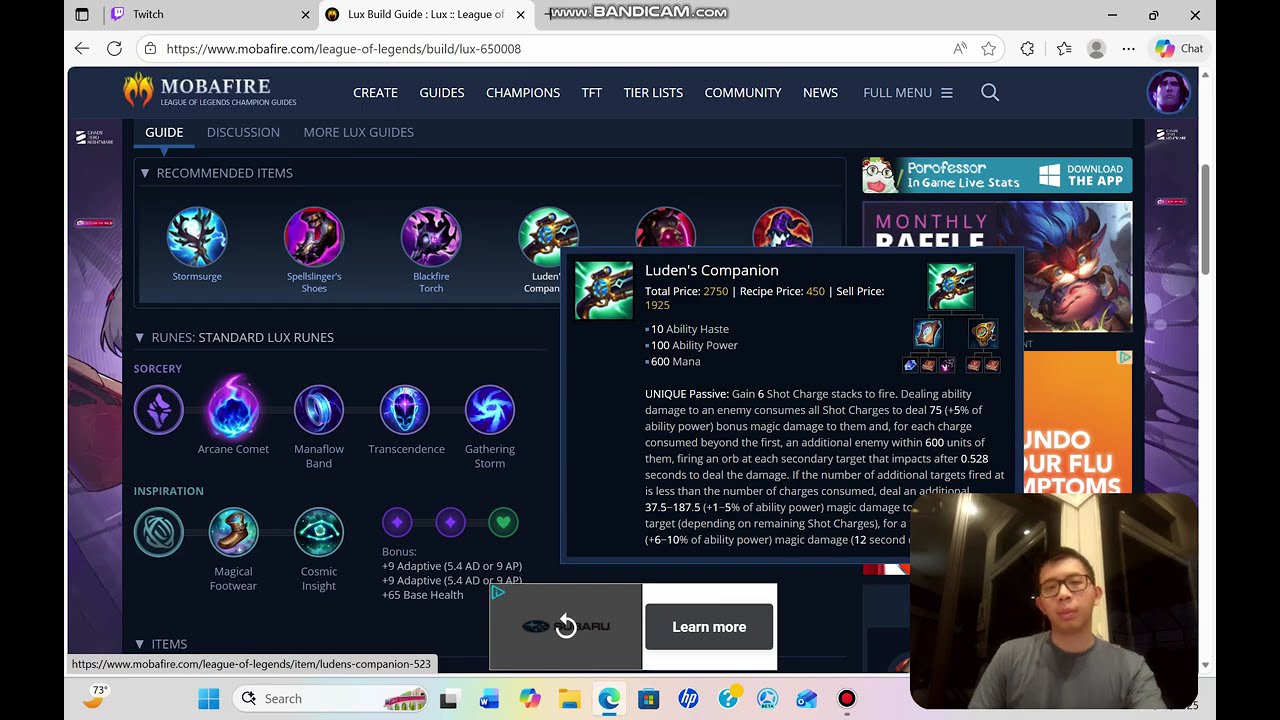
Task: Open the weather widget showing 73°
Action: 94,697
